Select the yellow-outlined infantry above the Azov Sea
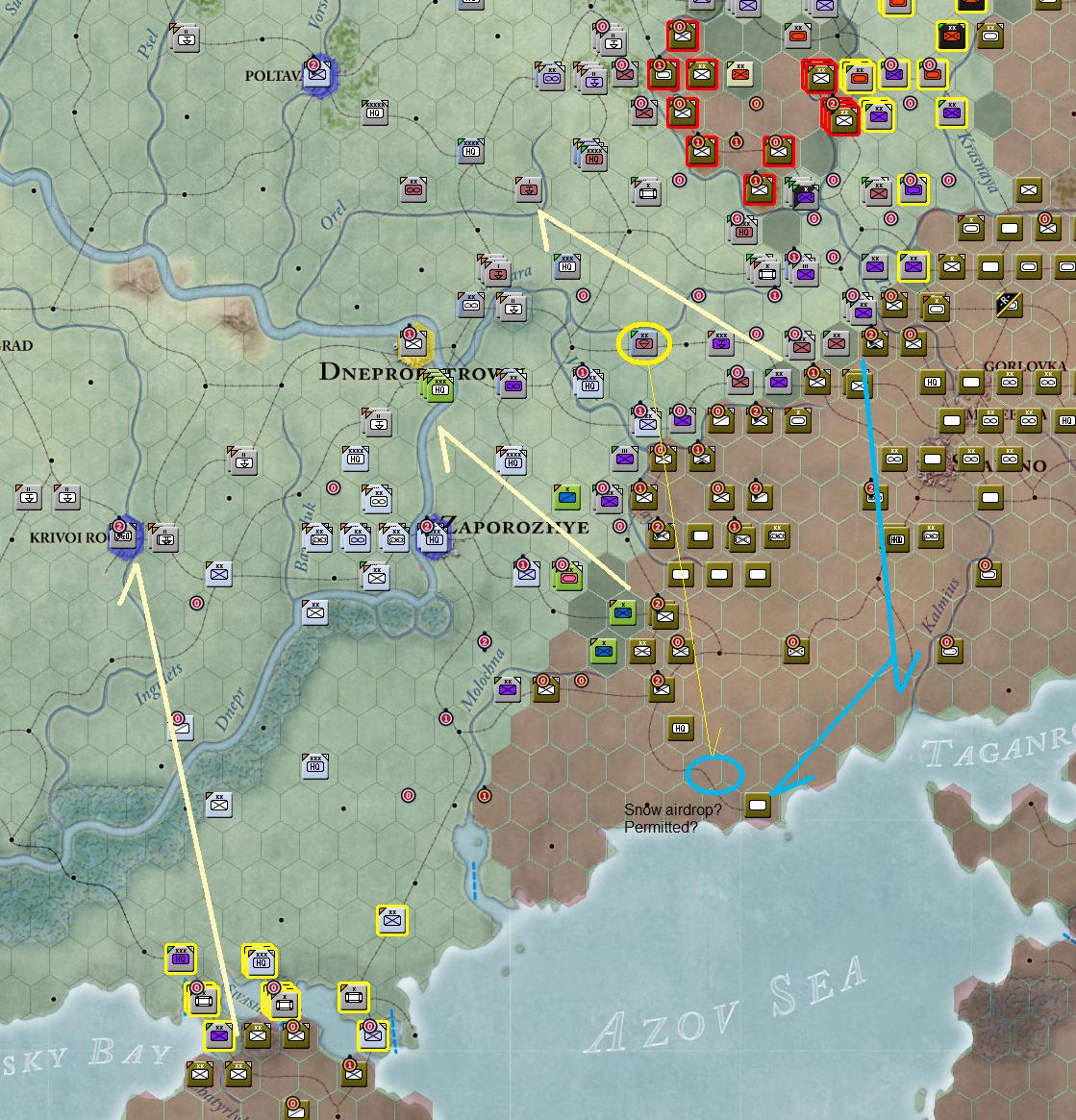 (392, 920)
